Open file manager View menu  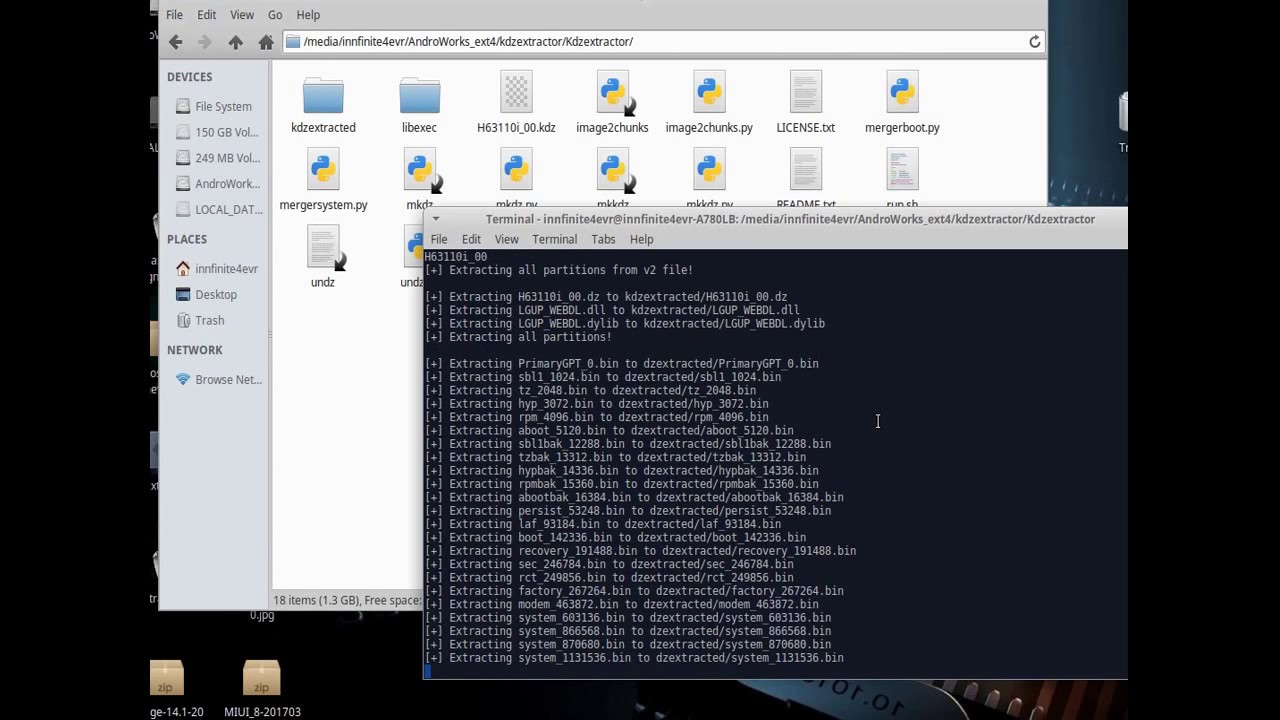(242, 15)
